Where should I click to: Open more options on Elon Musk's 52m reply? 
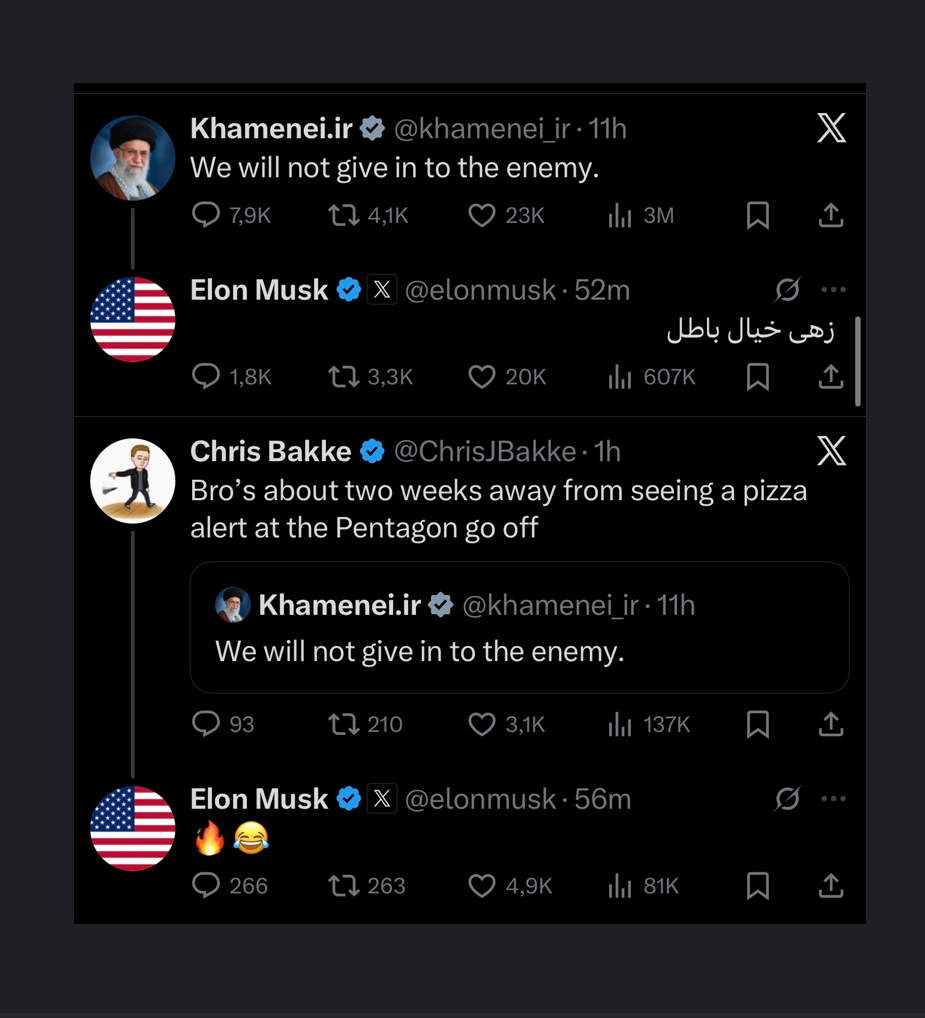pos(833,290)
